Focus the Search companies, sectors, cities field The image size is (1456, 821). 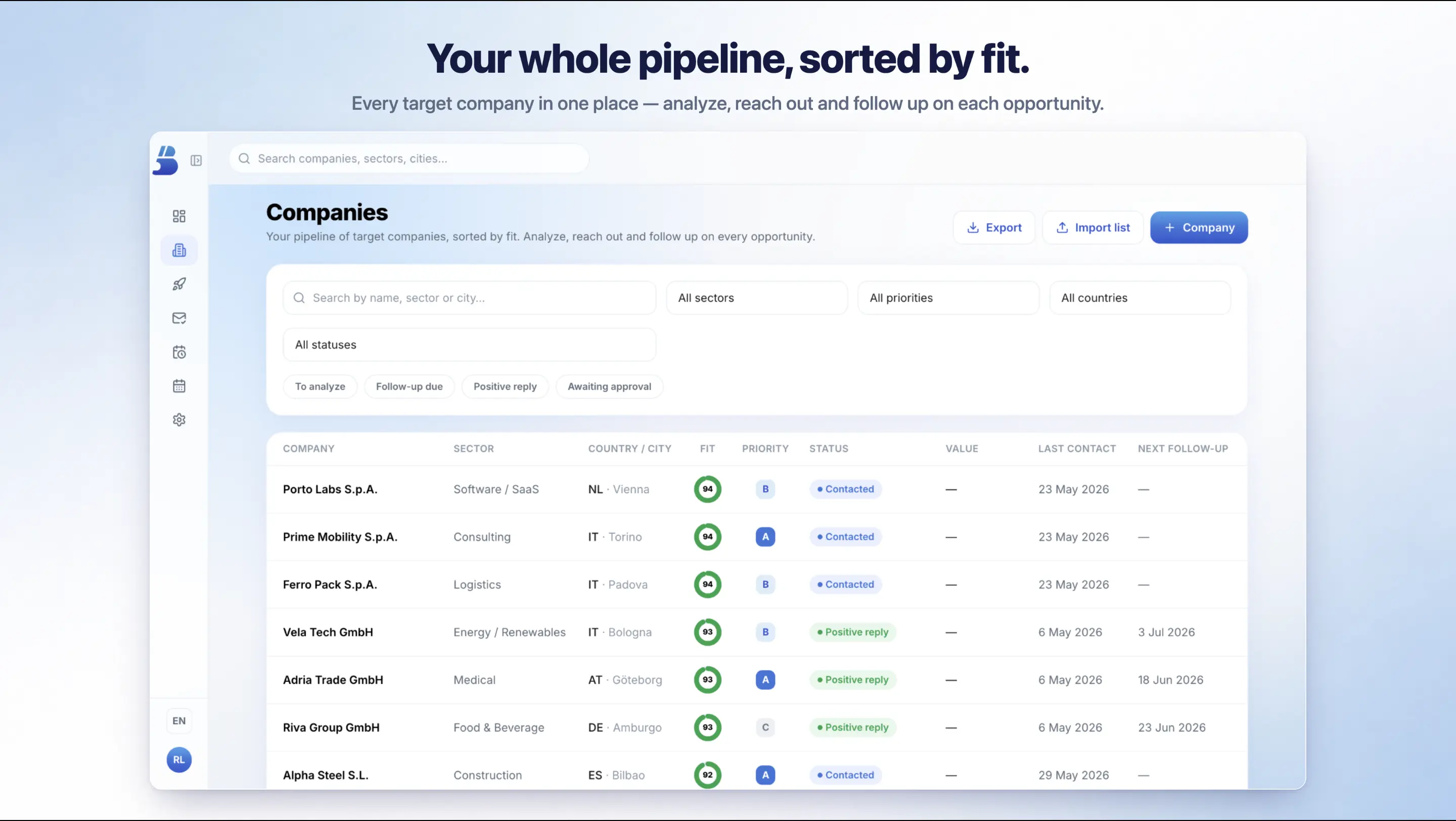(409, 158)
